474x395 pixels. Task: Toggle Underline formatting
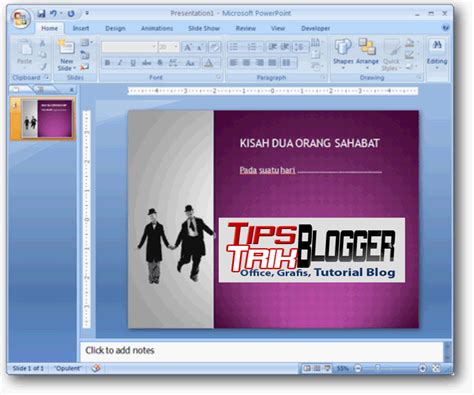pos(133,63)
